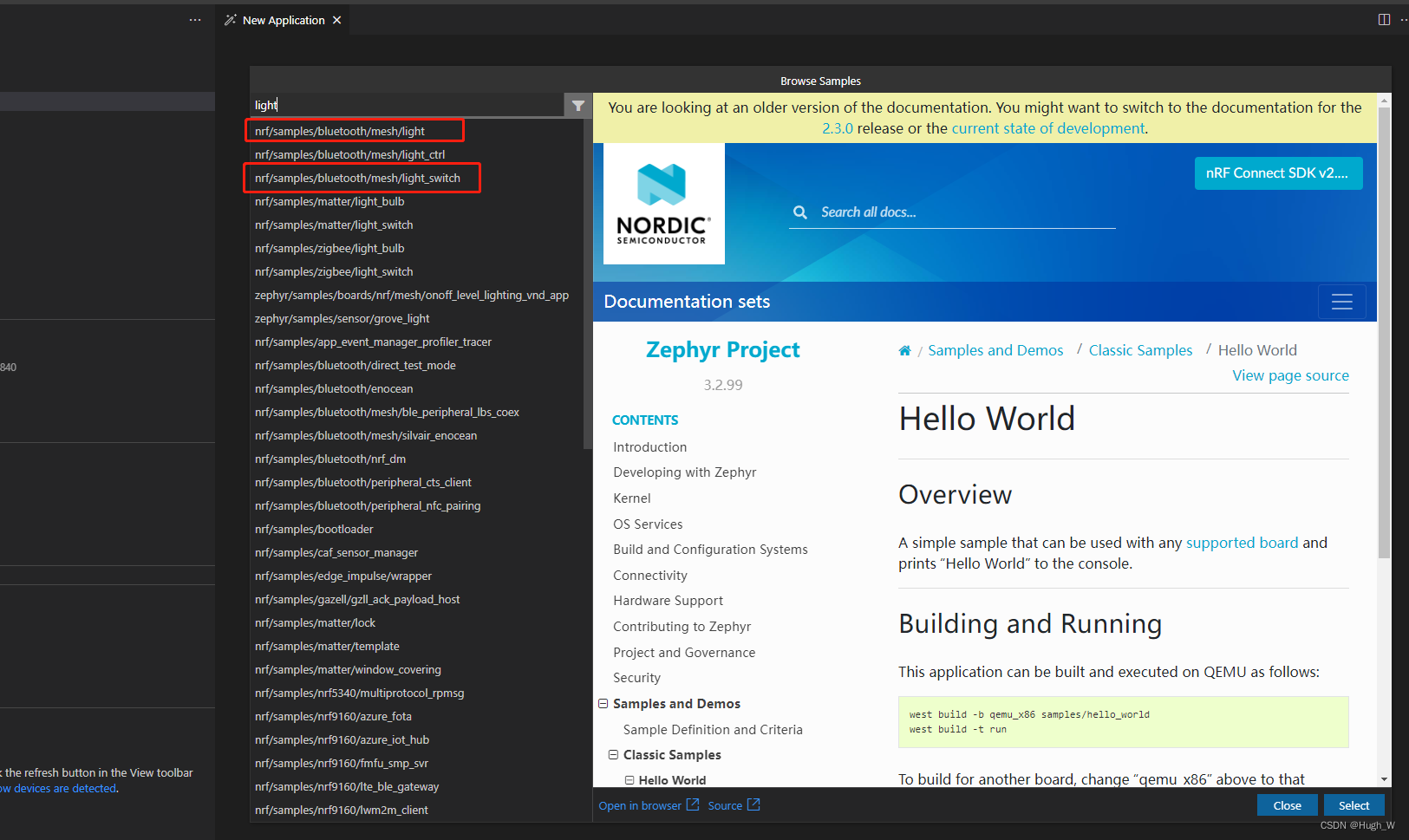Click the filter icon beside the search box
This screenshot has height=840, width=1409.
(x=577, y=106)
